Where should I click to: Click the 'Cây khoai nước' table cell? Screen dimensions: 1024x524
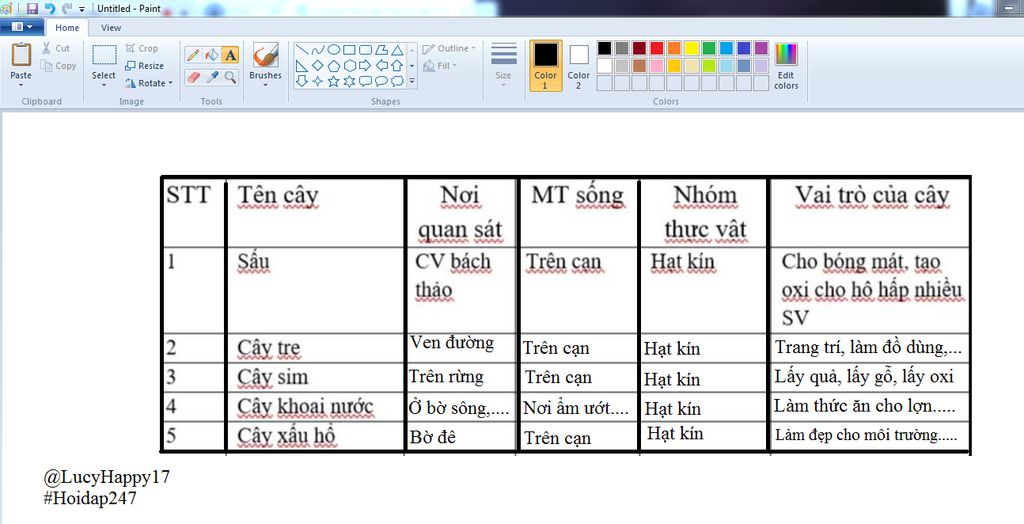point(315,407)
